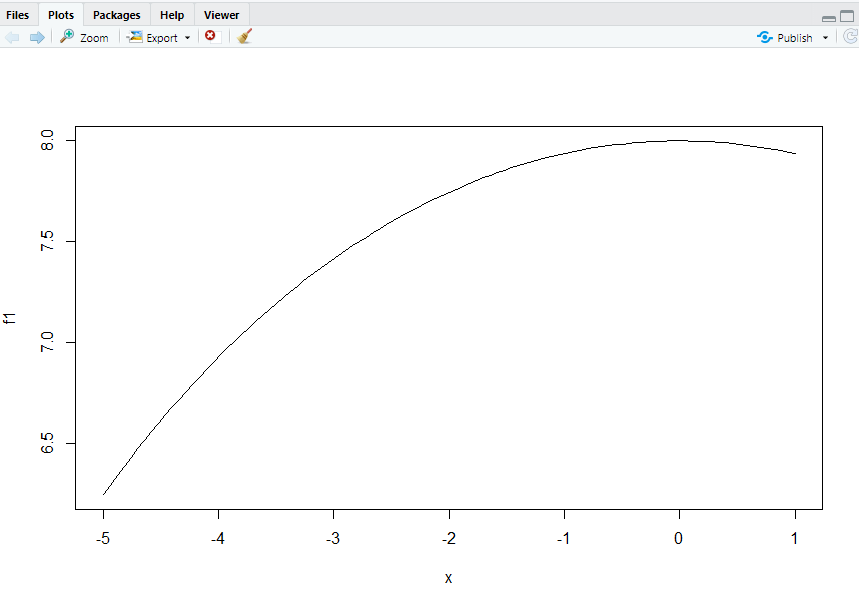Click the x-axis tick label -5

tap(103, 539)
